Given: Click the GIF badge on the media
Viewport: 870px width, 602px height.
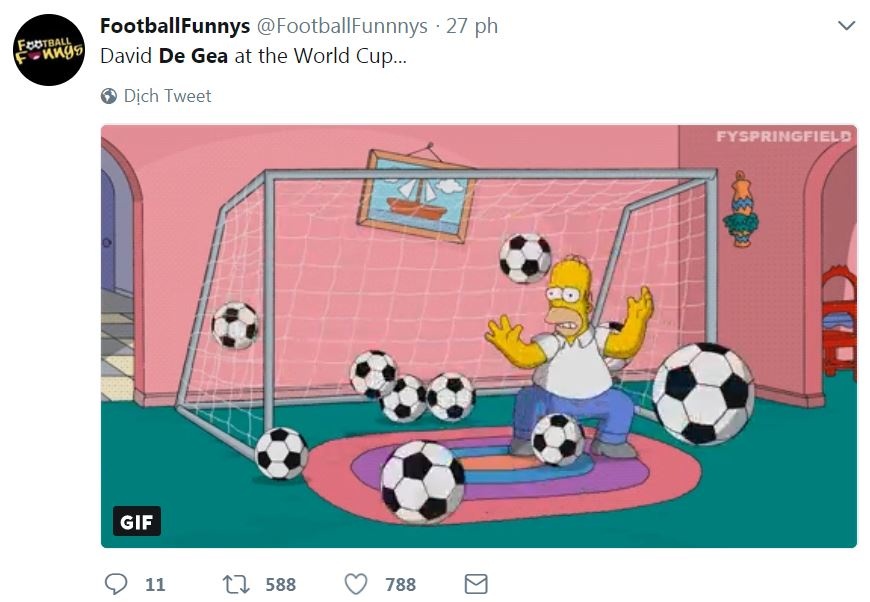Looking at the screenshot, I should tap(137, 521).
